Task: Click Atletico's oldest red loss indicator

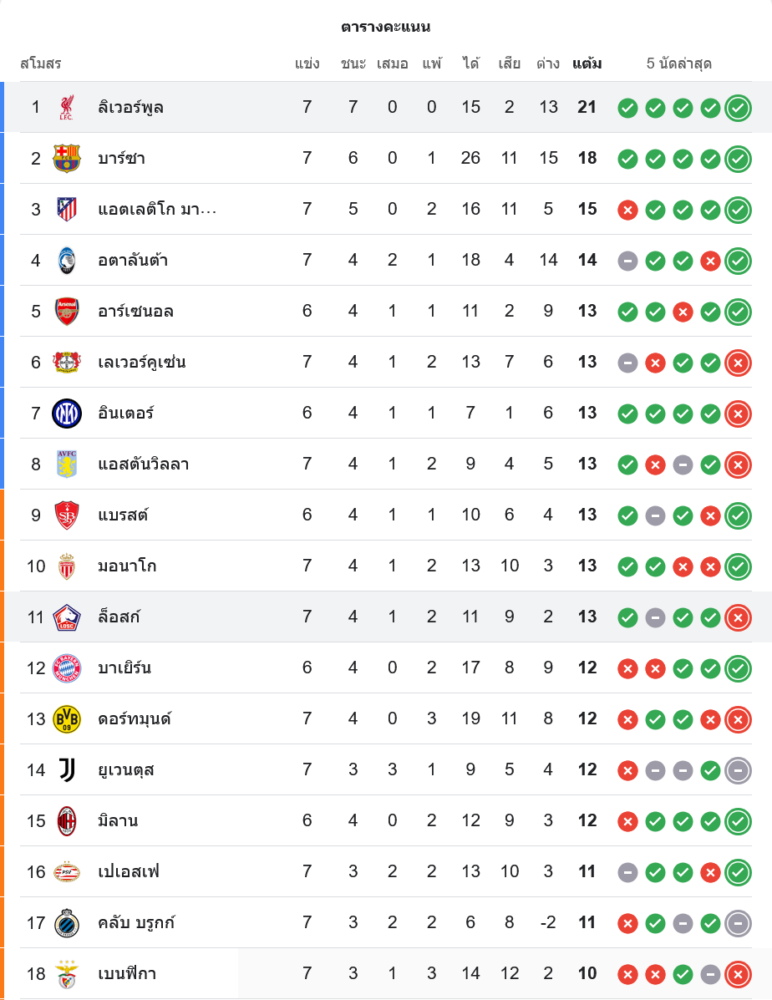Action: click(628, 209)
